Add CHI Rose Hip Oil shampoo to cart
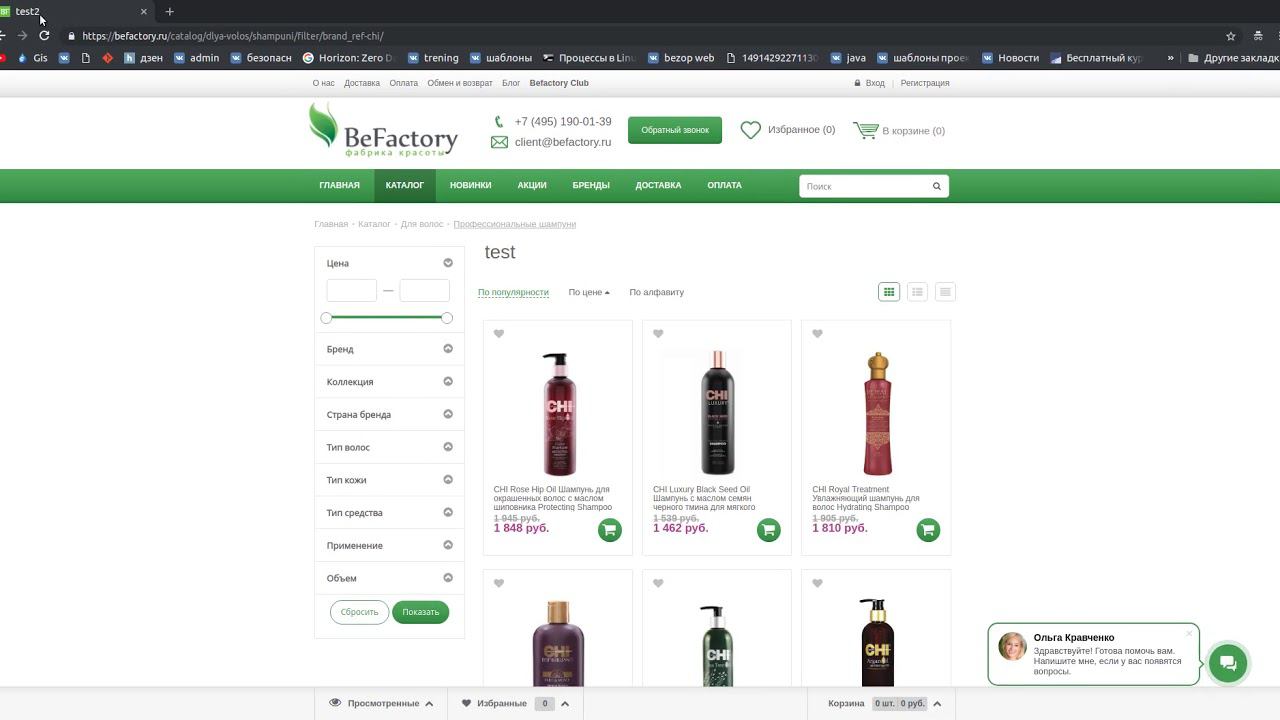This screenshot has height=720, width=1280. [609, 530]
